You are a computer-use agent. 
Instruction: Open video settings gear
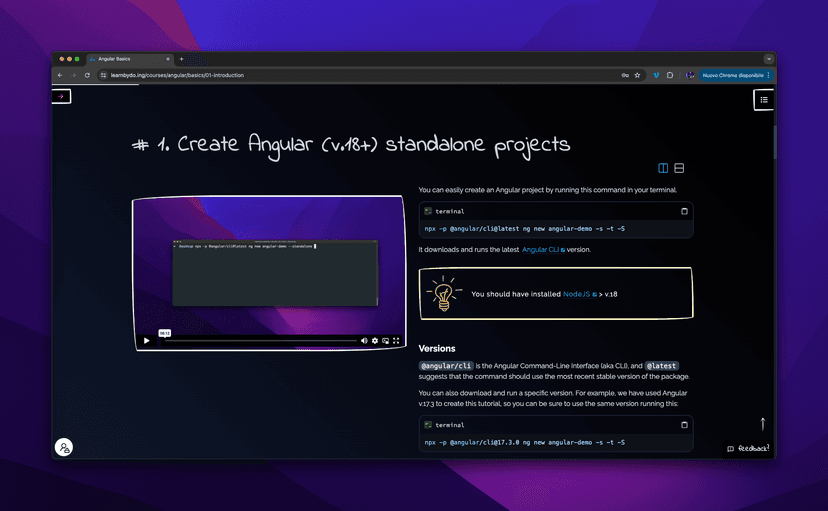[375, 341]
